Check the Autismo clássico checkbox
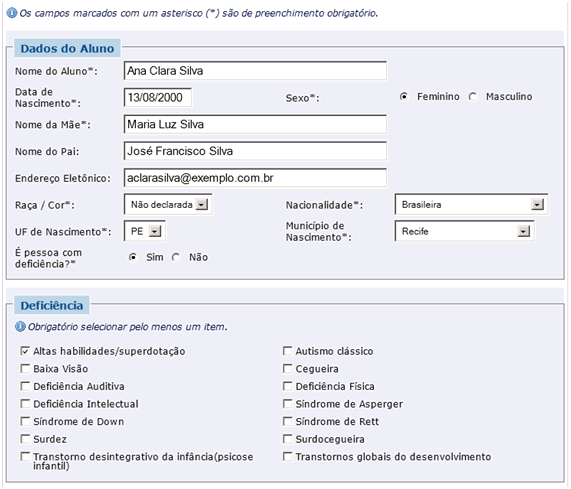 point(287,351)
